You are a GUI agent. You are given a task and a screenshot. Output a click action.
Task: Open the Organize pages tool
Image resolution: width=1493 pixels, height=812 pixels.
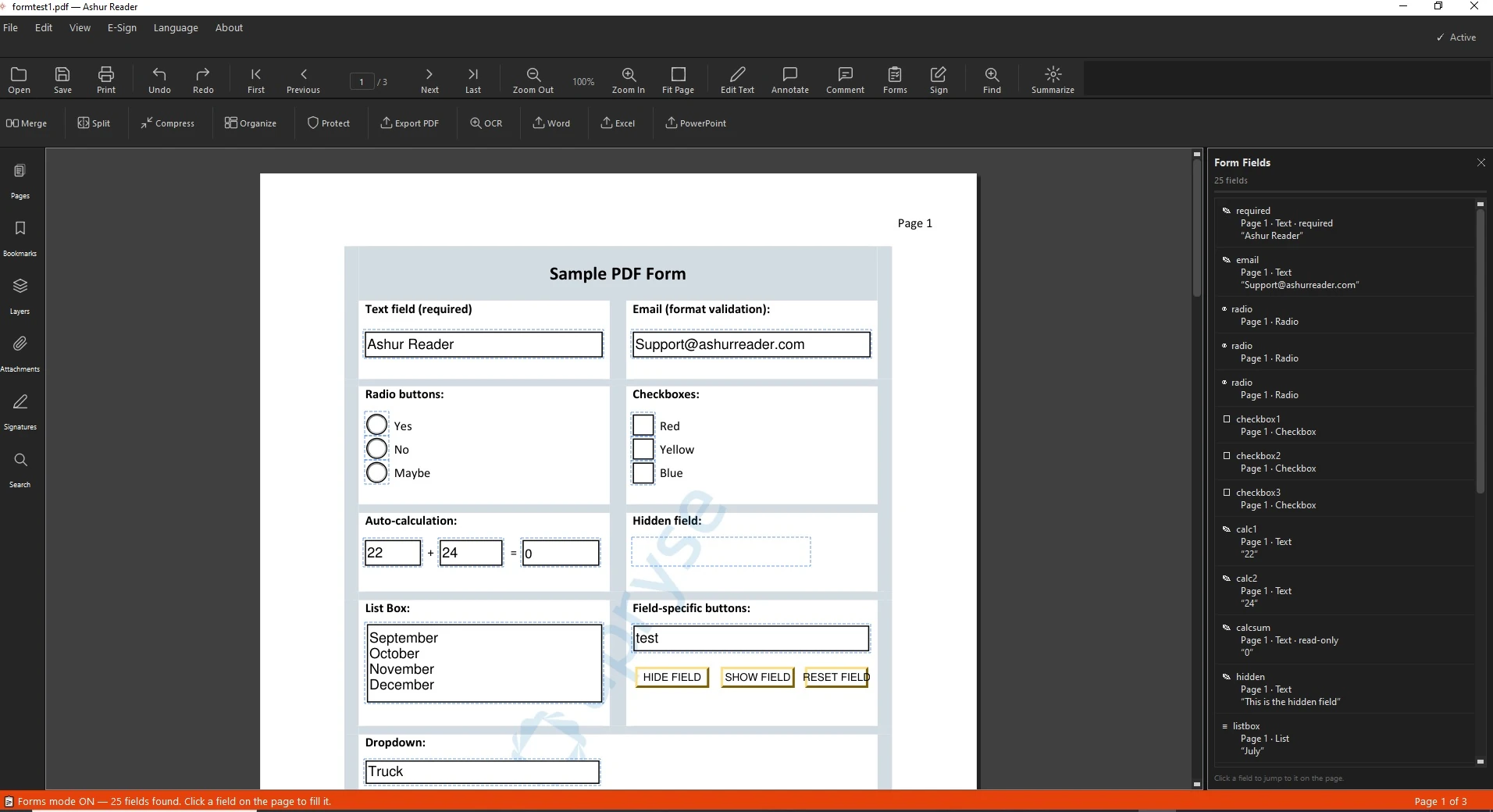coord(251,123)
